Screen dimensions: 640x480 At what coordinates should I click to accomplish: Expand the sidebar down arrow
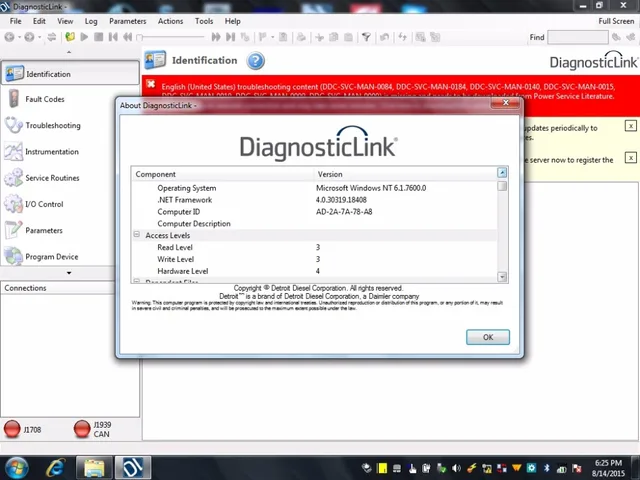tap(69, 273)
